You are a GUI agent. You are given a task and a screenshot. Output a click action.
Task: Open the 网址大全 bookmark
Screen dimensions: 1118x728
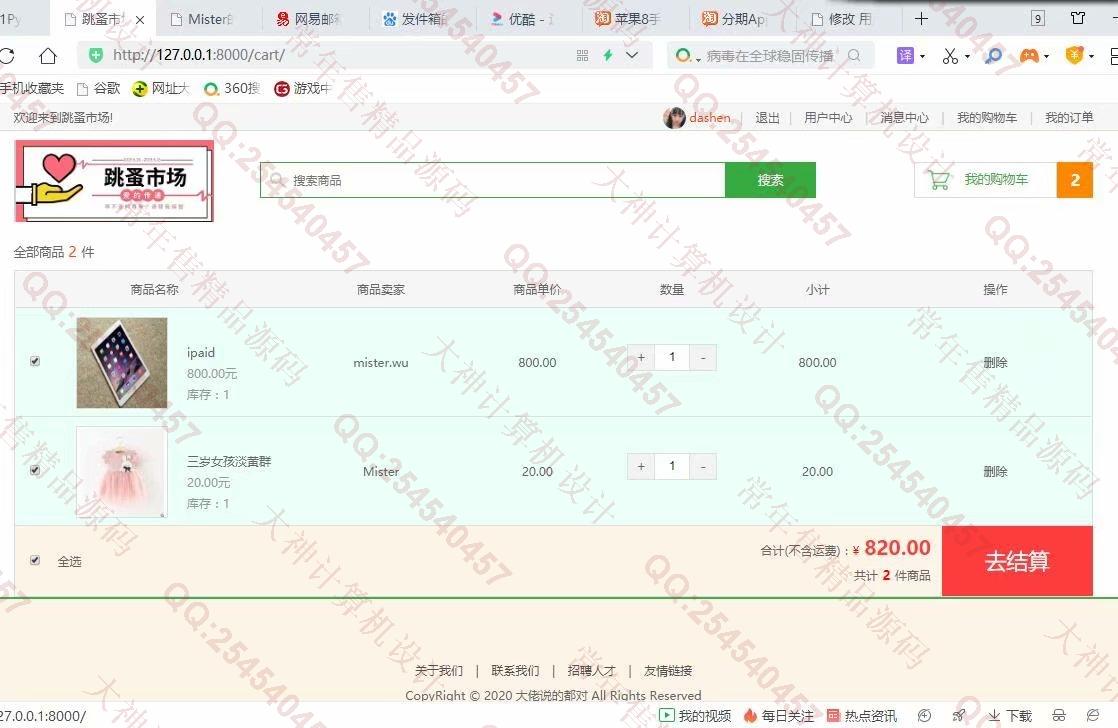161,88
